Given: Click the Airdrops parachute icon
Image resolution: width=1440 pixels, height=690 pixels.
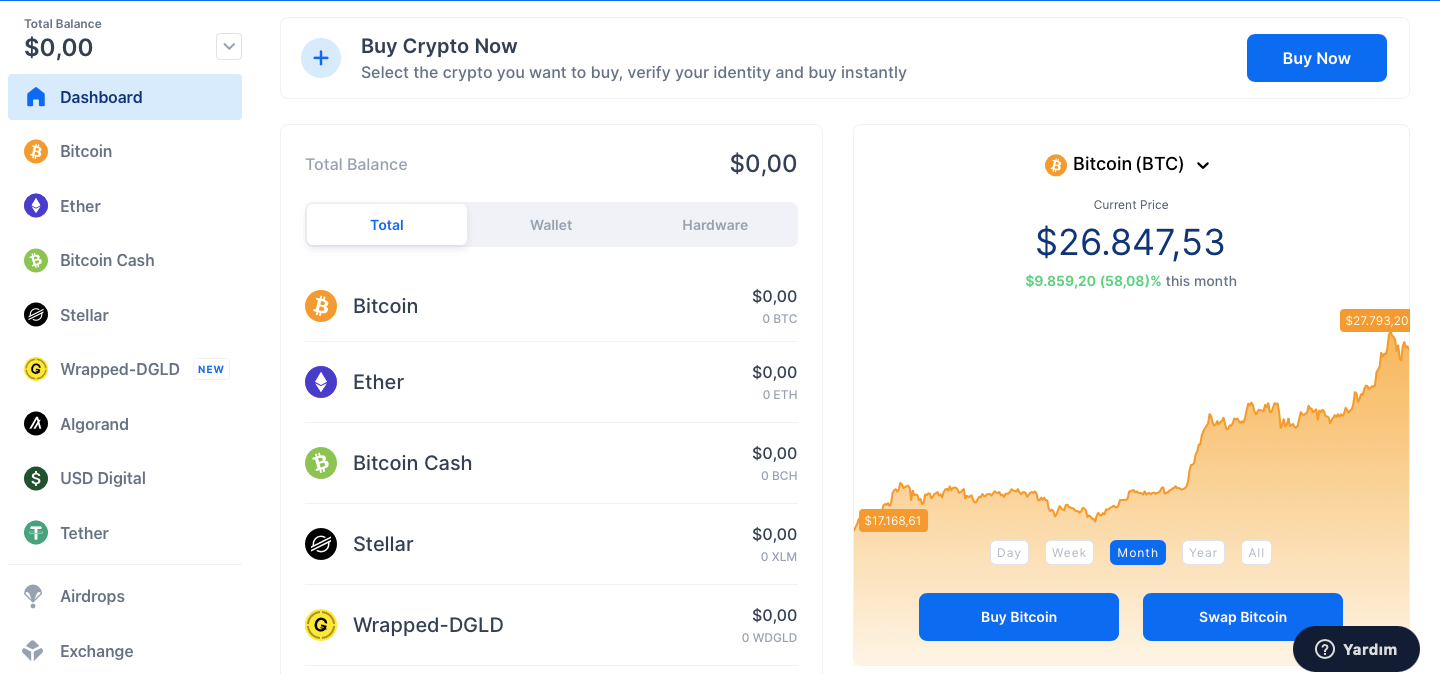Looking at the screenshot, I should [33, 596].
